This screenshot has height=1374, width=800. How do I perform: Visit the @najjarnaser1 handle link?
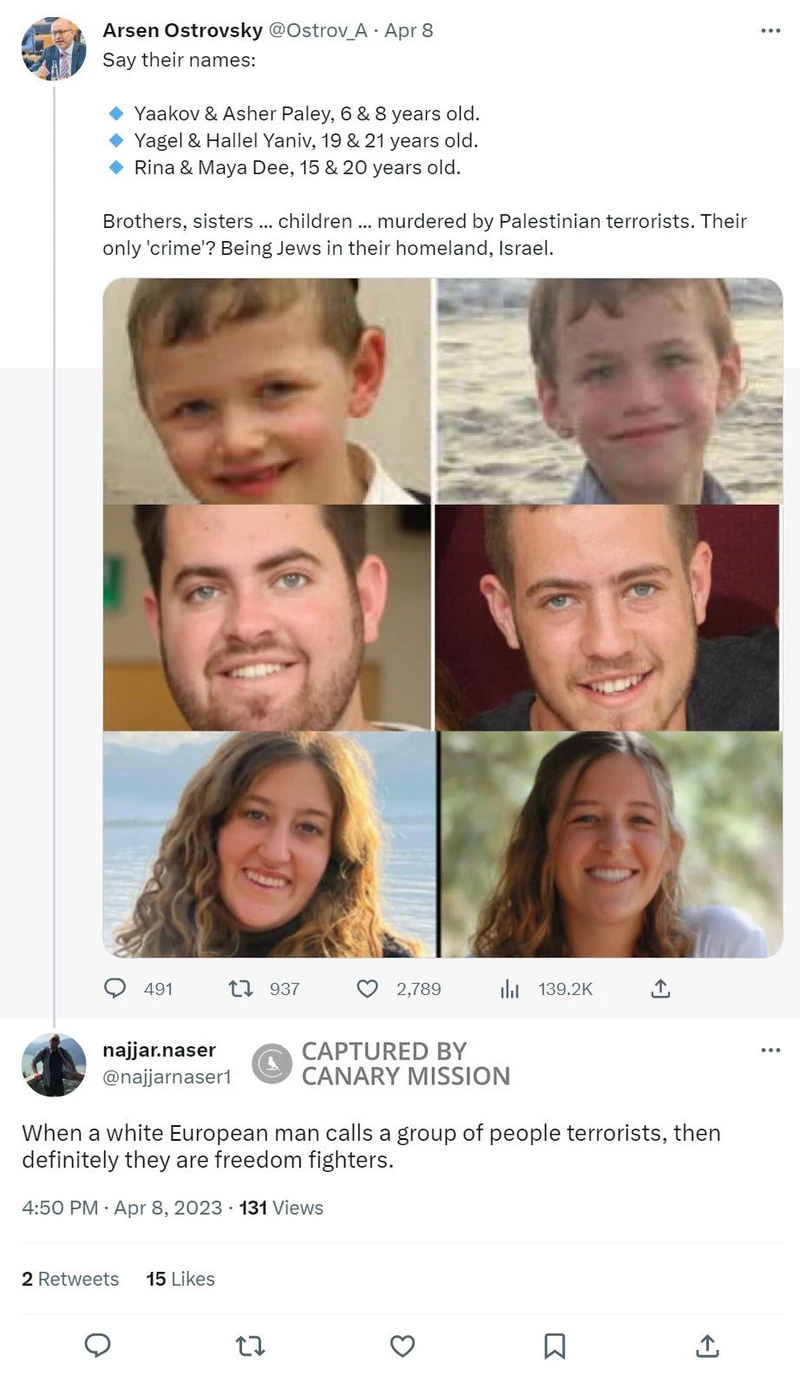click(x=167, y=1077)
